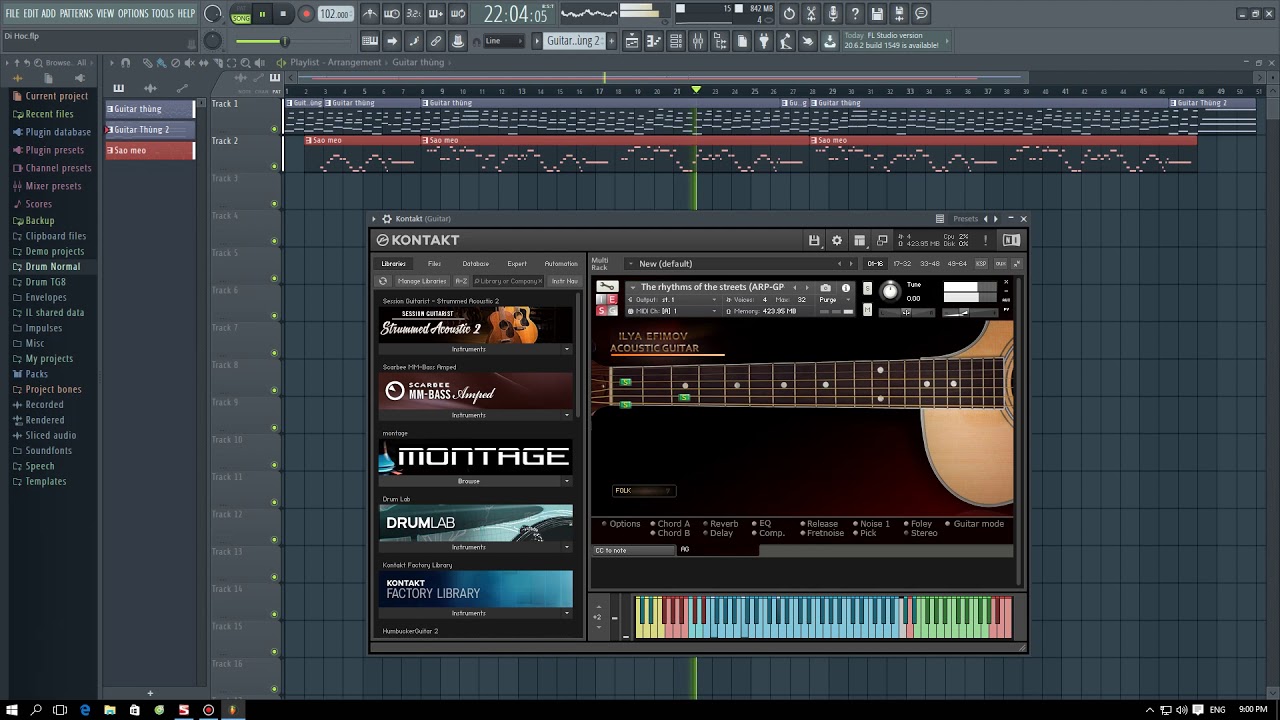Pause playback with the transport pause button

click(x=263, y=14)
